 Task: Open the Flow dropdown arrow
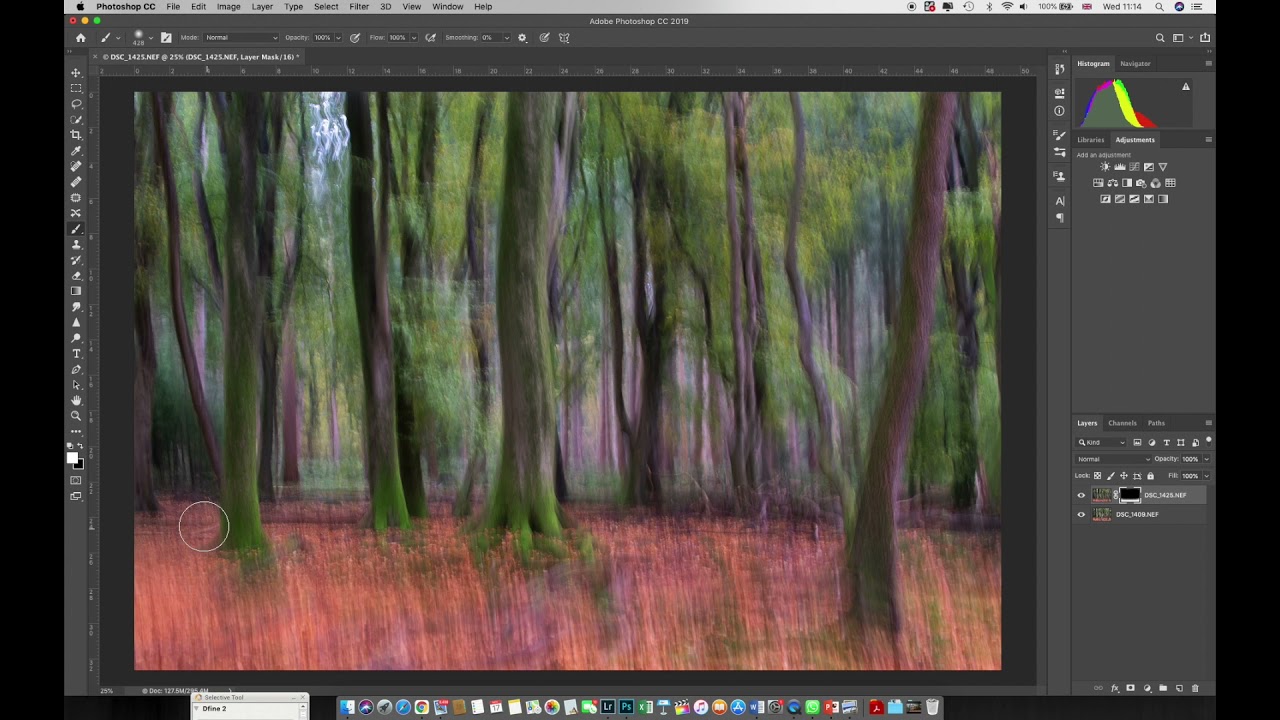[415, 38]
